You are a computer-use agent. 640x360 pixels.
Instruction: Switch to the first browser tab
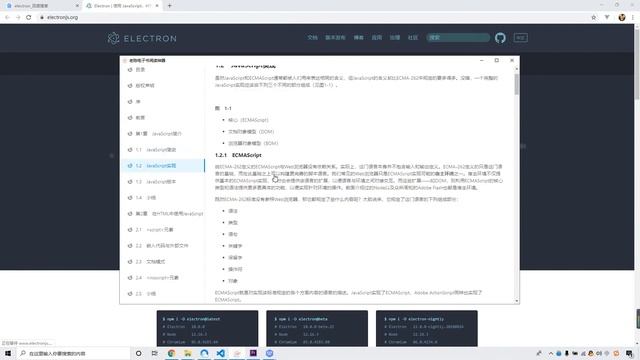click(x=41, y=6)
